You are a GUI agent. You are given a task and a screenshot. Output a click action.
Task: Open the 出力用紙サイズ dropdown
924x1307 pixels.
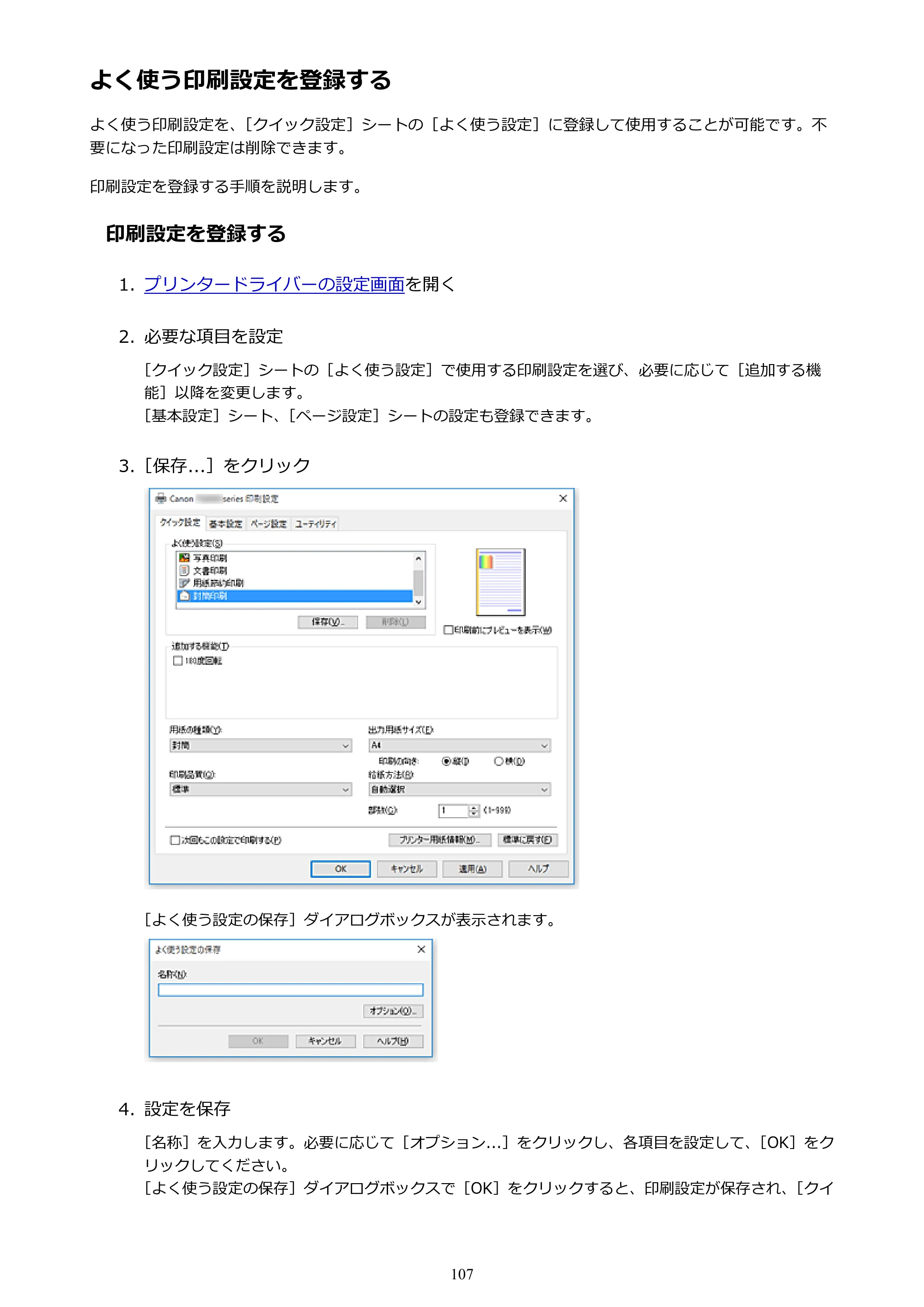460,745
